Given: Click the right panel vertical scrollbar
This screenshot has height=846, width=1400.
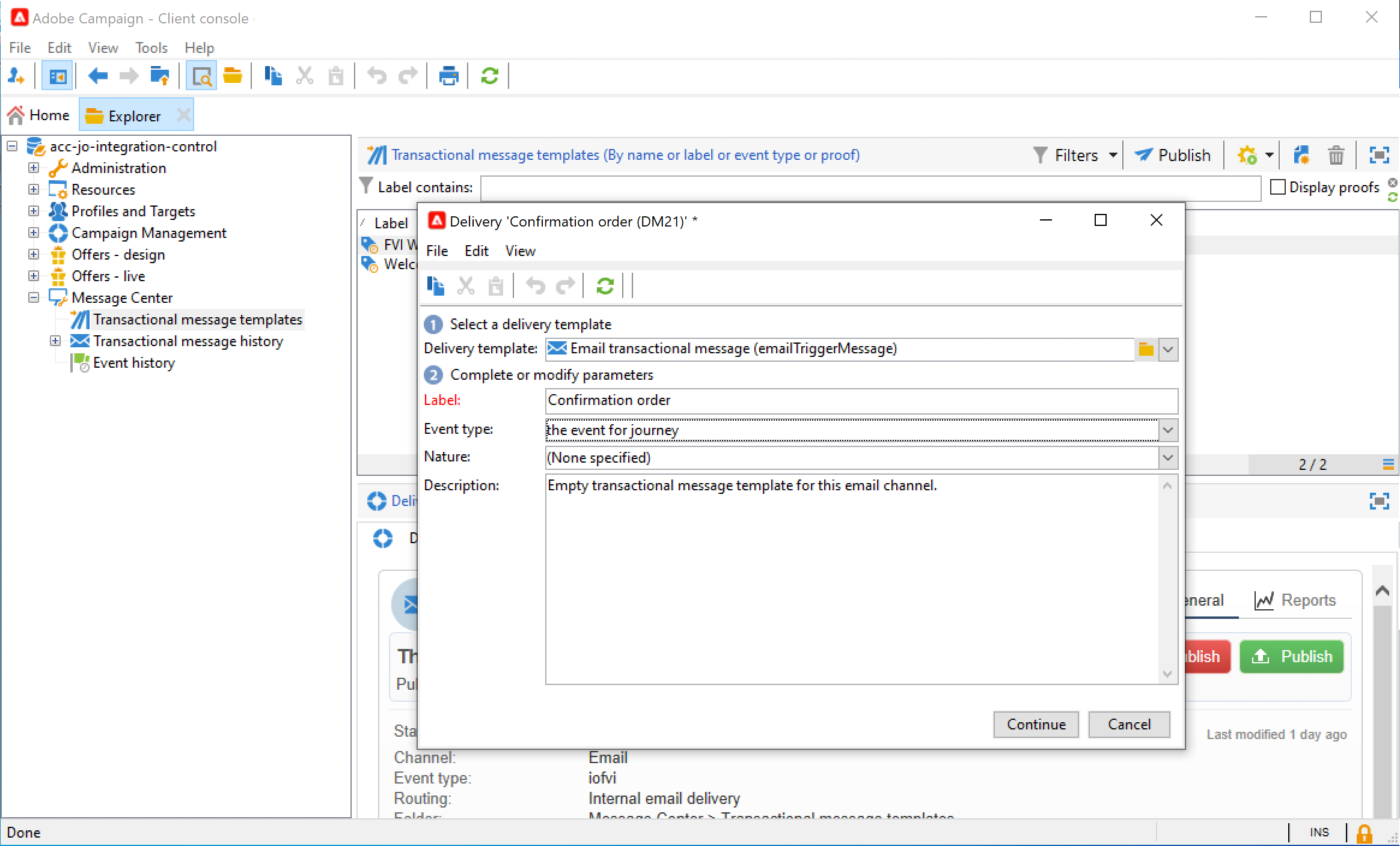Looking at the screenshot, I should tap(1383, 709).
